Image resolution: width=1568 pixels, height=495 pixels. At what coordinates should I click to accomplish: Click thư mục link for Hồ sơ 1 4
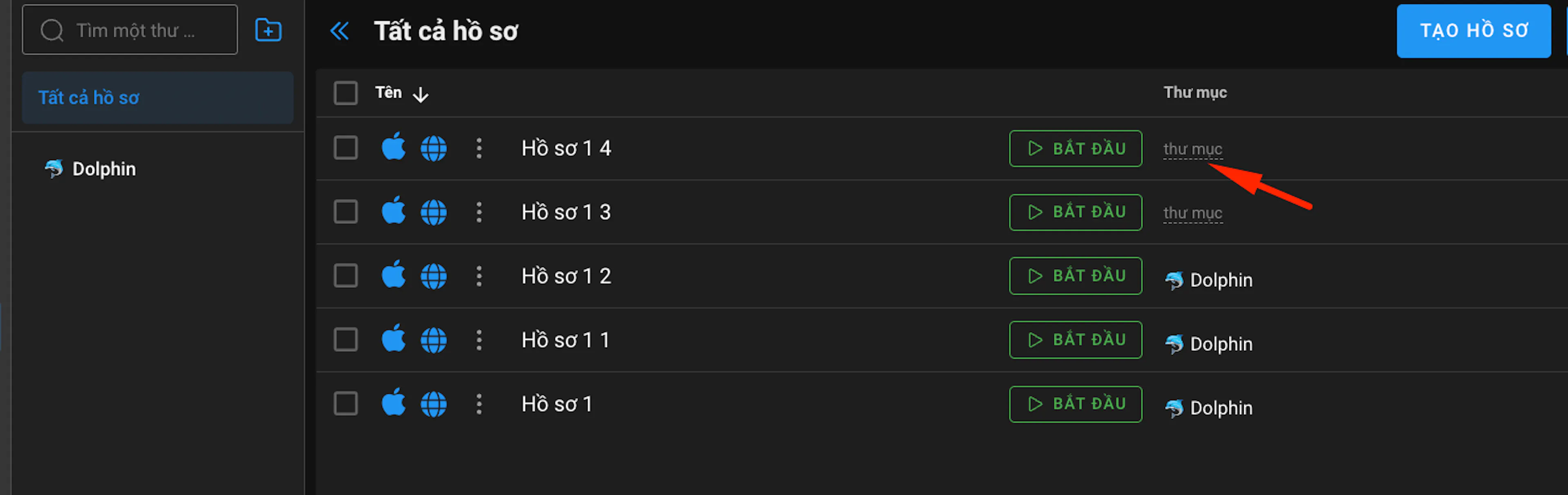1192,149
